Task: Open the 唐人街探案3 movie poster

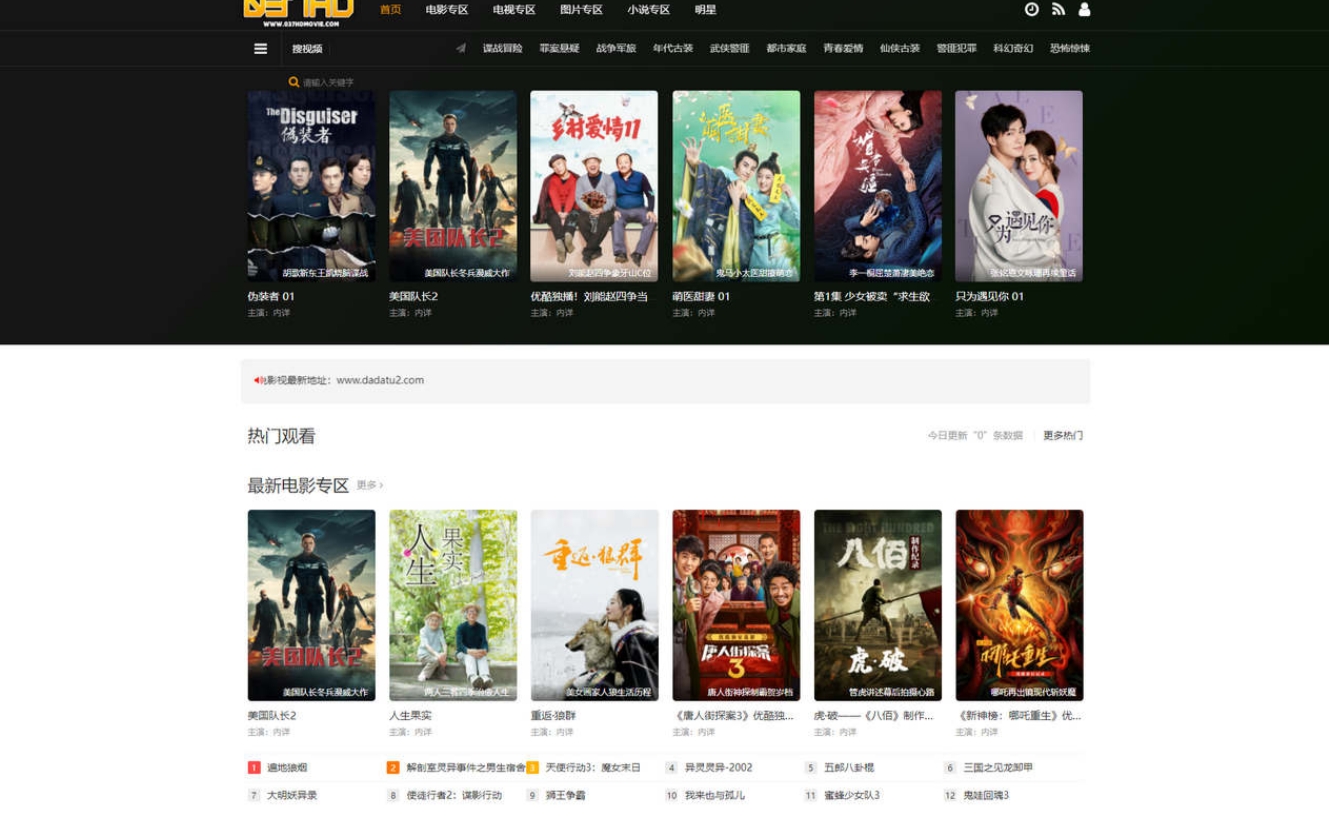Action: point(736,605)
